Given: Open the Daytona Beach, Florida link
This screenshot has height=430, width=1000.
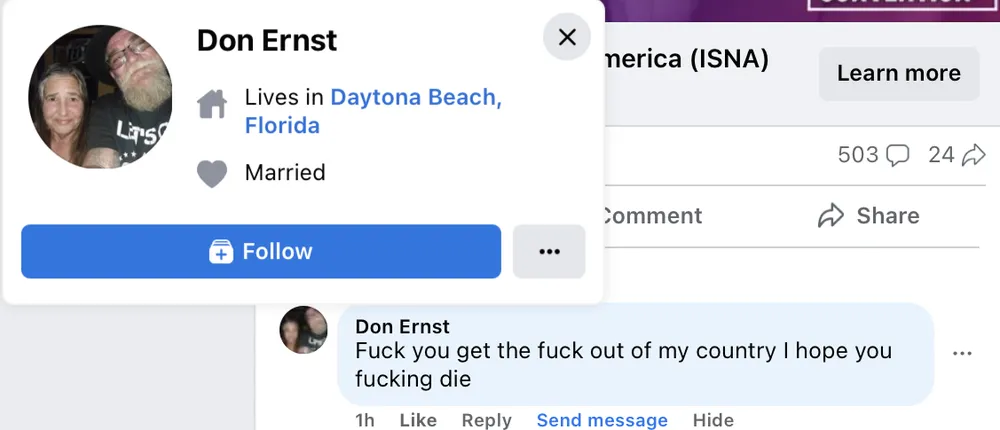Looking at the screenshot, I should 415,98.
